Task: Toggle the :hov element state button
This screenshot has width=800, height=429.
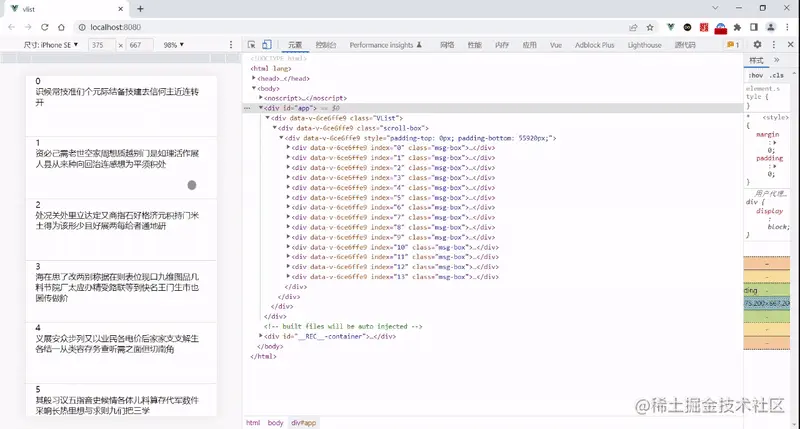Action: pos(756,75)
